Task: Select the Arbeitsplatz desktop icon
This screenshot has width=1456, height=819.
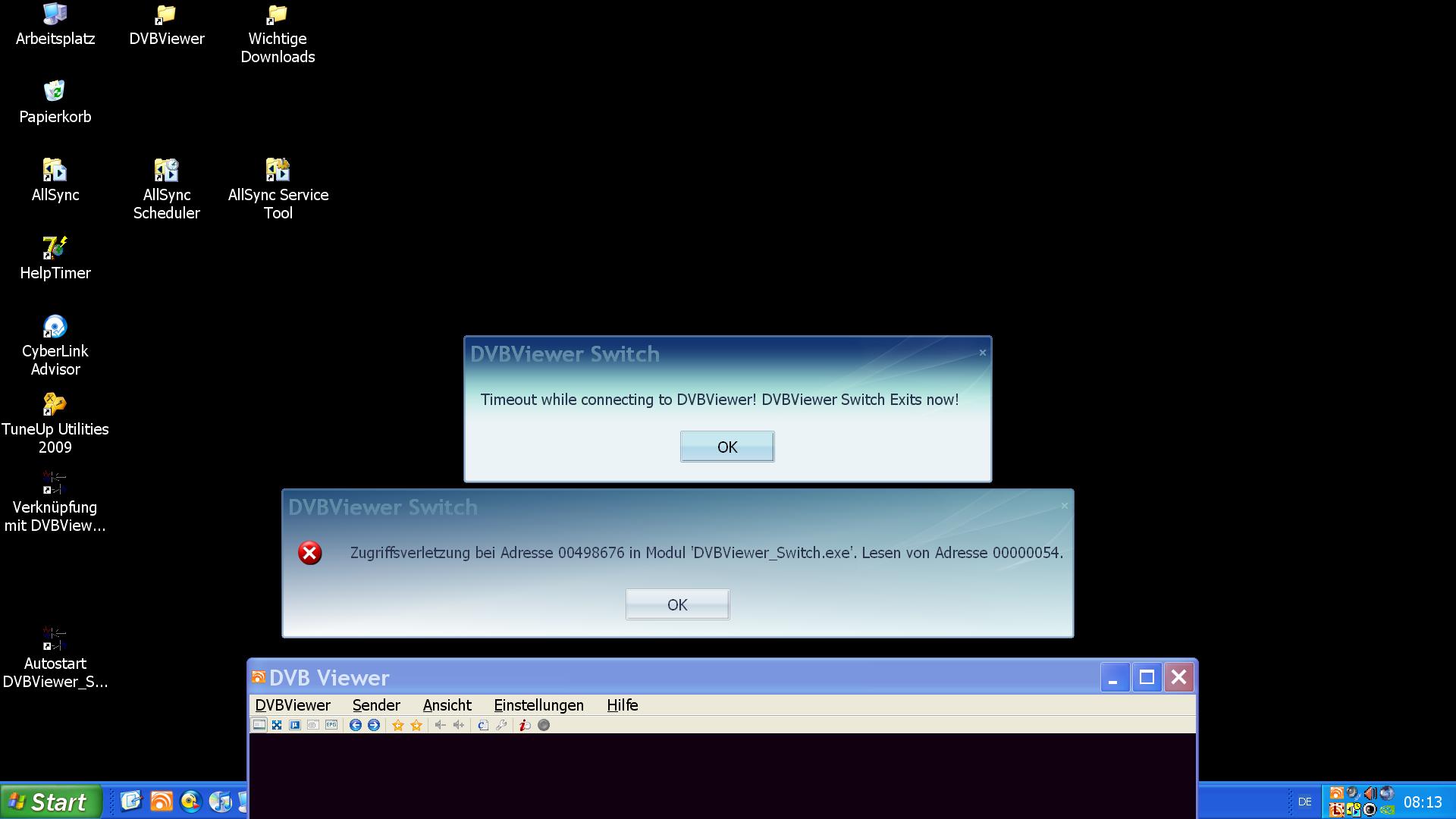Action: [x=55, y=25]
